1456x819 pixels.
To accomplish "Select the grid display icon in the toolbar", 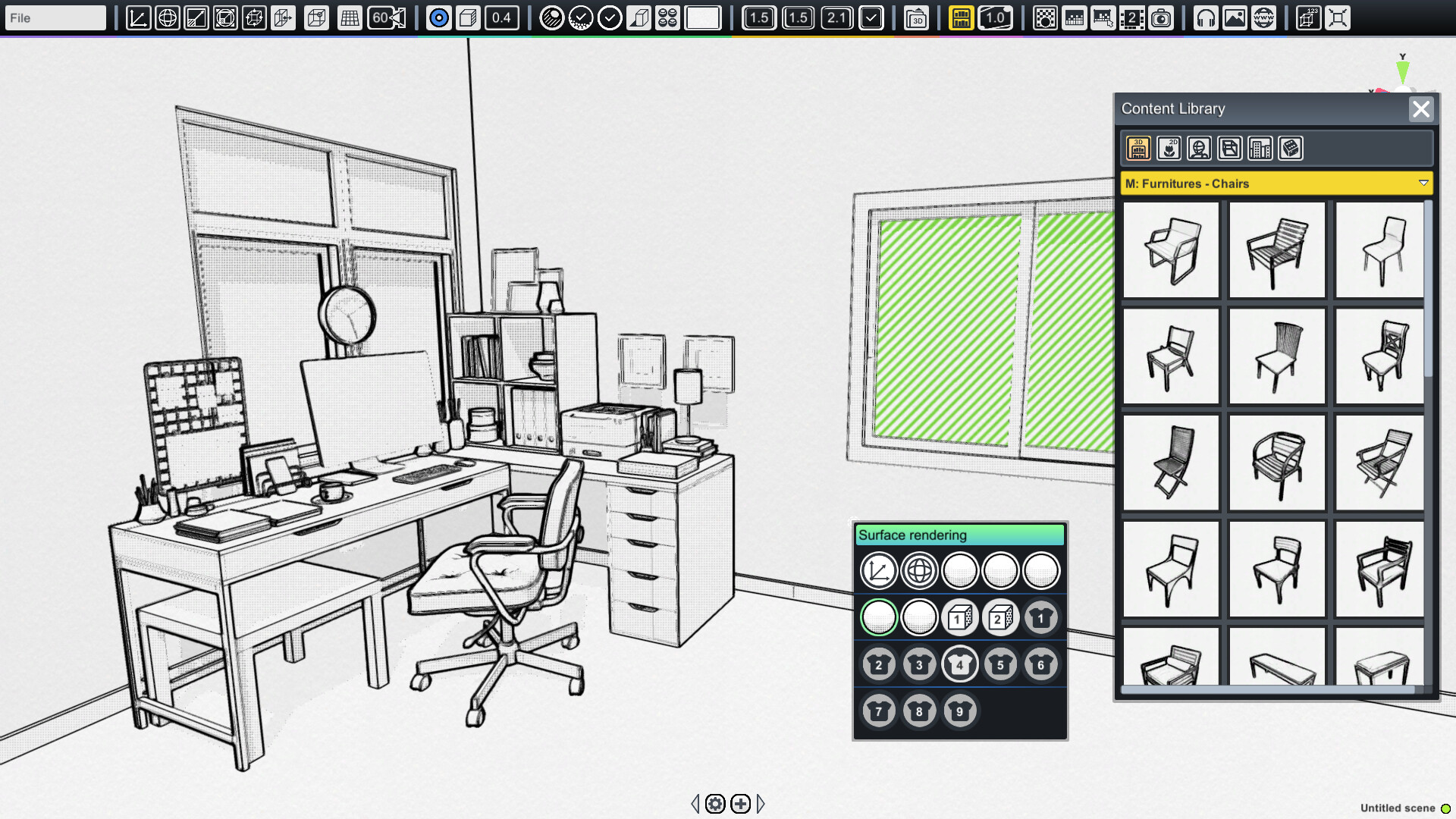I will point(350,17).
